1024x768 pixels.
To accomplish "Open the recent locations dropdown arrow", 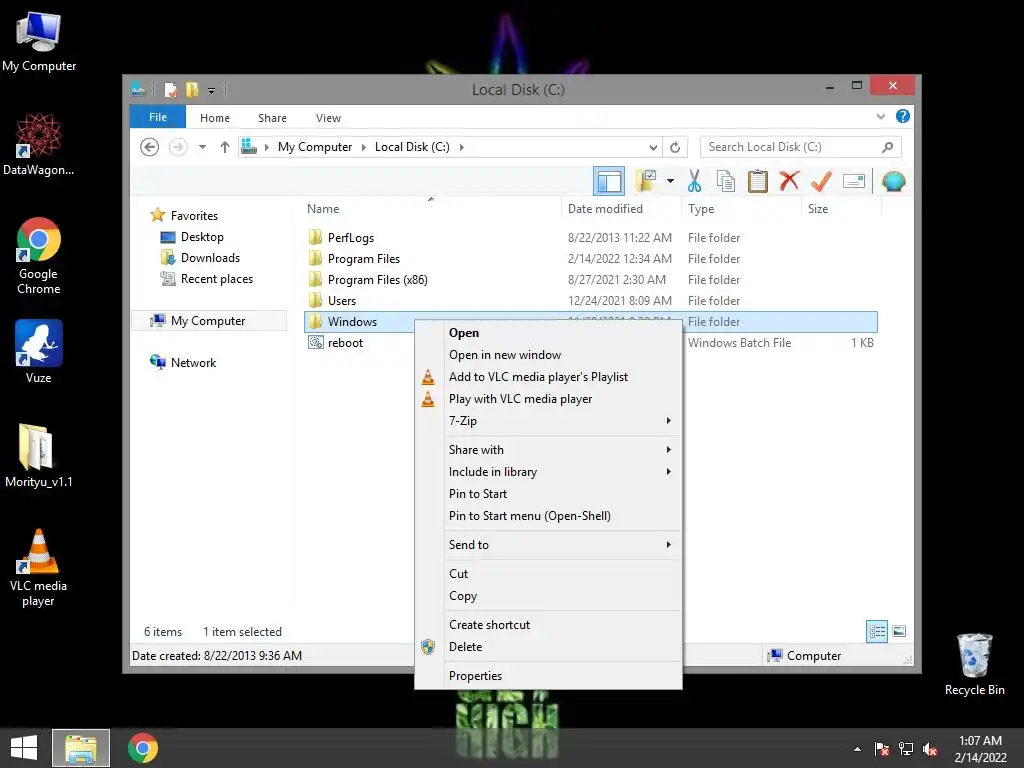I will pyautogui.click(x=202, y=147).
